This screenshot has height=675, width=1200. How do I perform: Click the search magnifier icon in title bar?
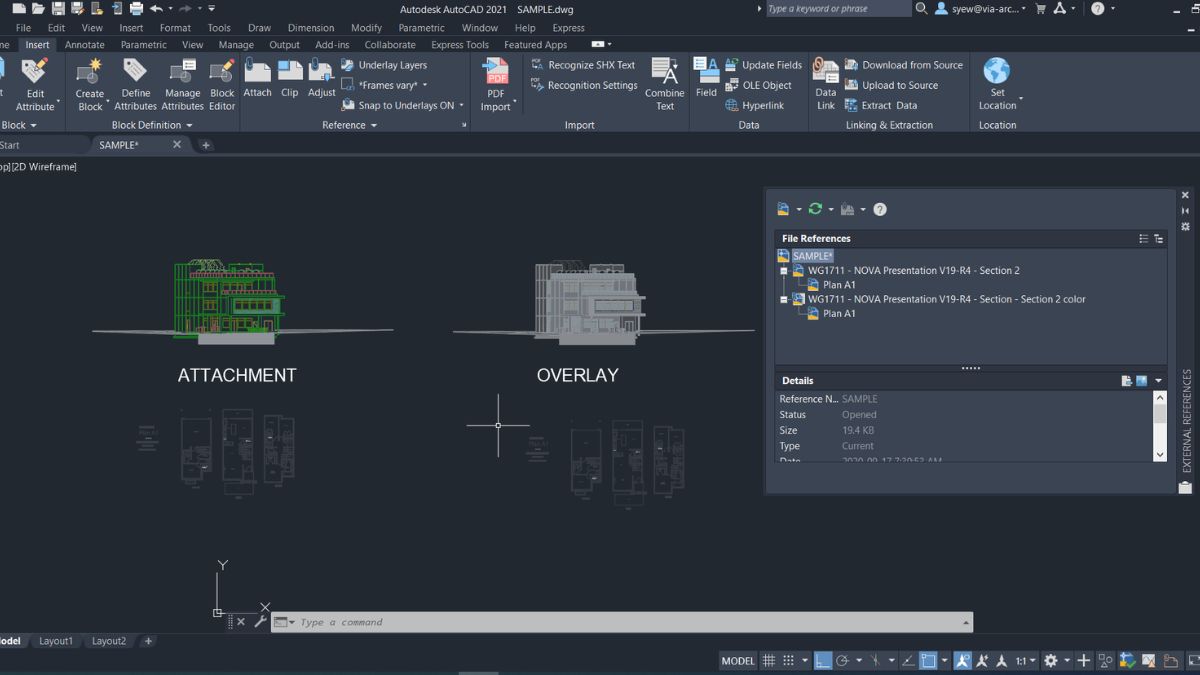921,8
